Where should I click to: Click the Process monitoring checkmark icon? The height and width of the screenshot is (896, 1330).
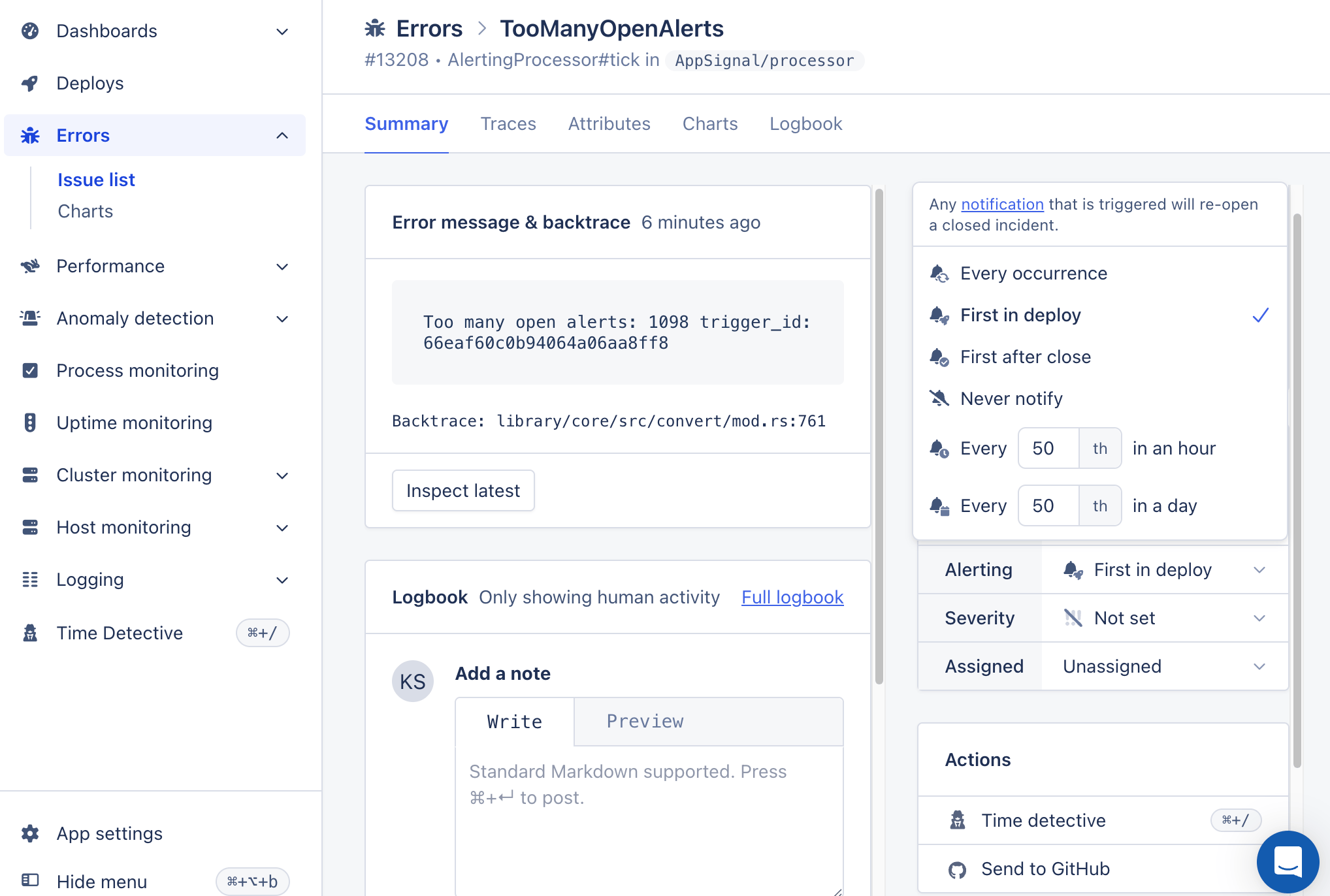pos(30,370)
